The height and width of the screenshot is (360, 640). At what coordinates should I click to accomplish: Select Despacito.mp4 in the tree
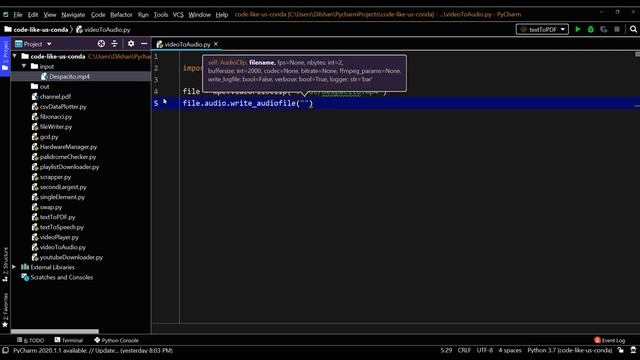tap(69, 76)
